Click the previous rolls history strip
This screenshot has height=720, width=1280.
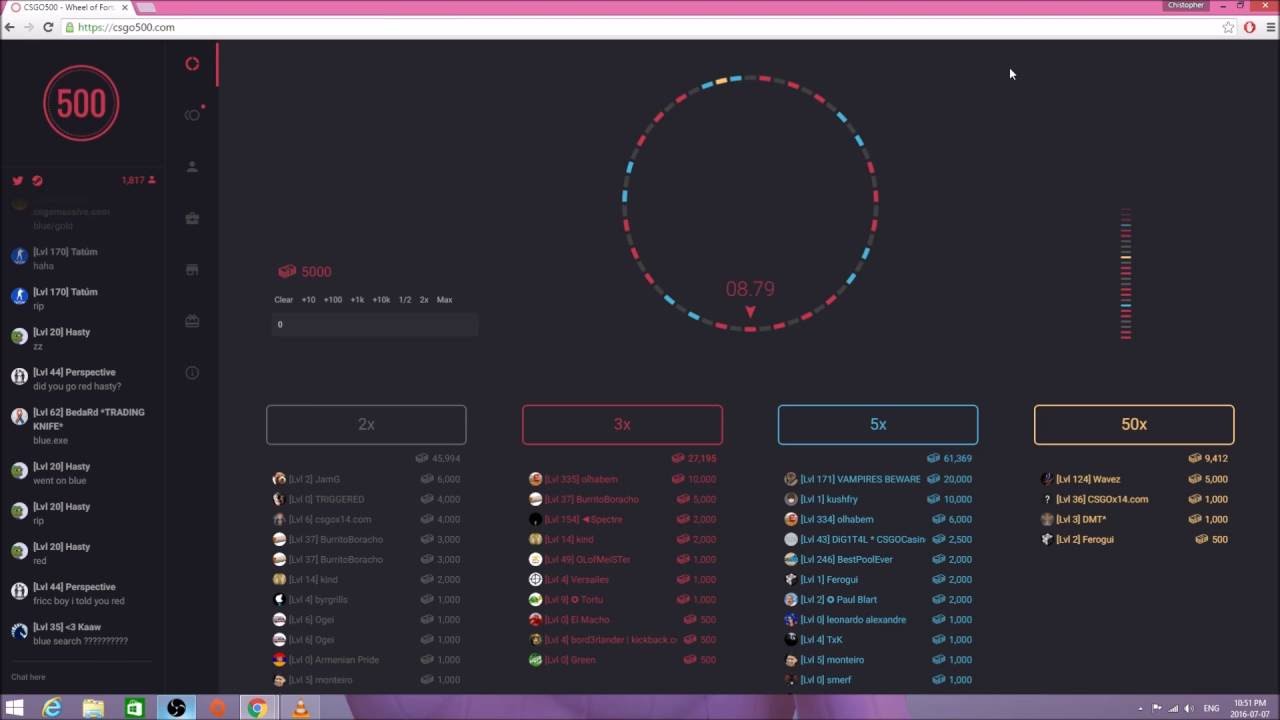point(1126,274)
